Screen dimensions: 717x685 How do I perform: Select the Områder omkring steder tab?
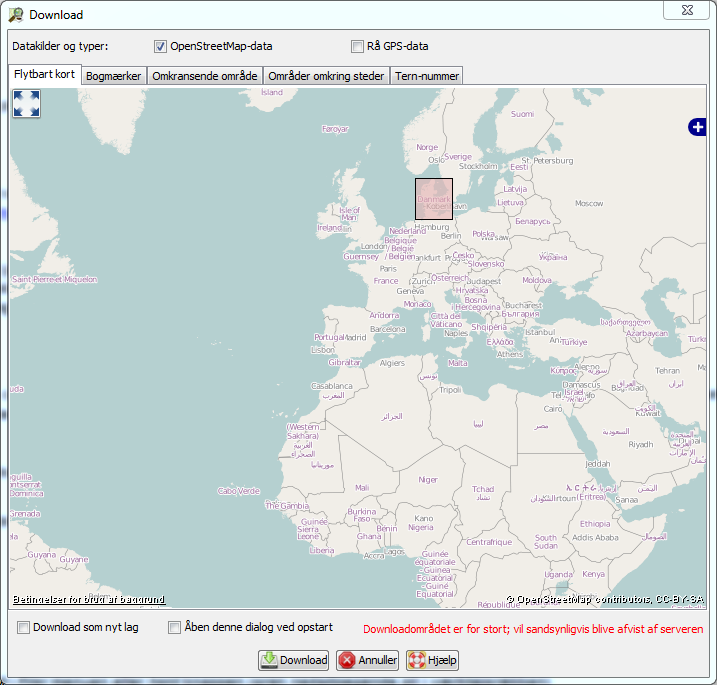coord(326,76)
